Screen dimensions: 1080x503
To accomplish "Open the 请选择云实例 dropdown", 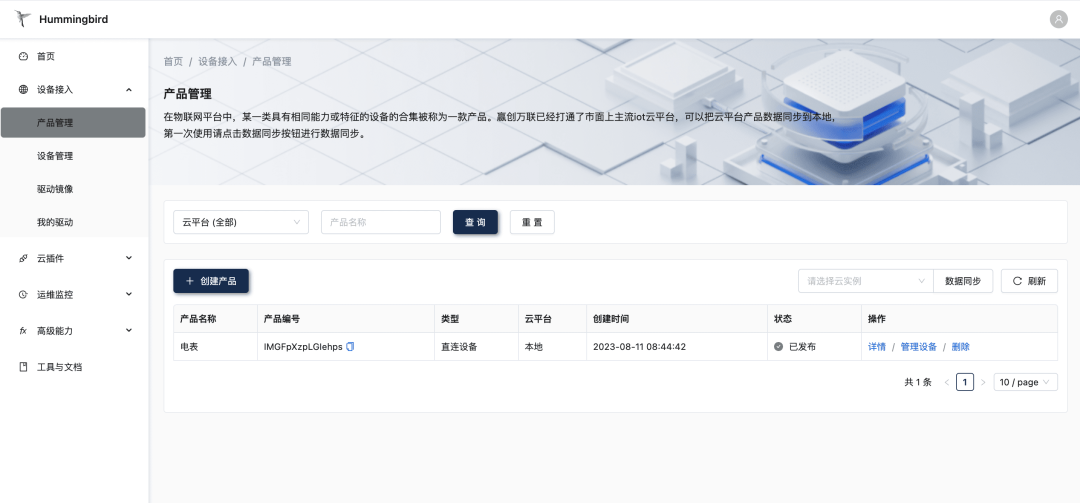I will (x=865, y=281).
